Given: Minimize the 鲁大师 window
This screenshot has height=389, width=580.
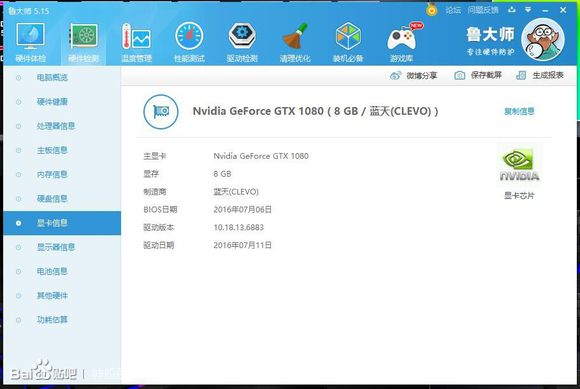Looking at the screenshot, I should click(545, 11).
